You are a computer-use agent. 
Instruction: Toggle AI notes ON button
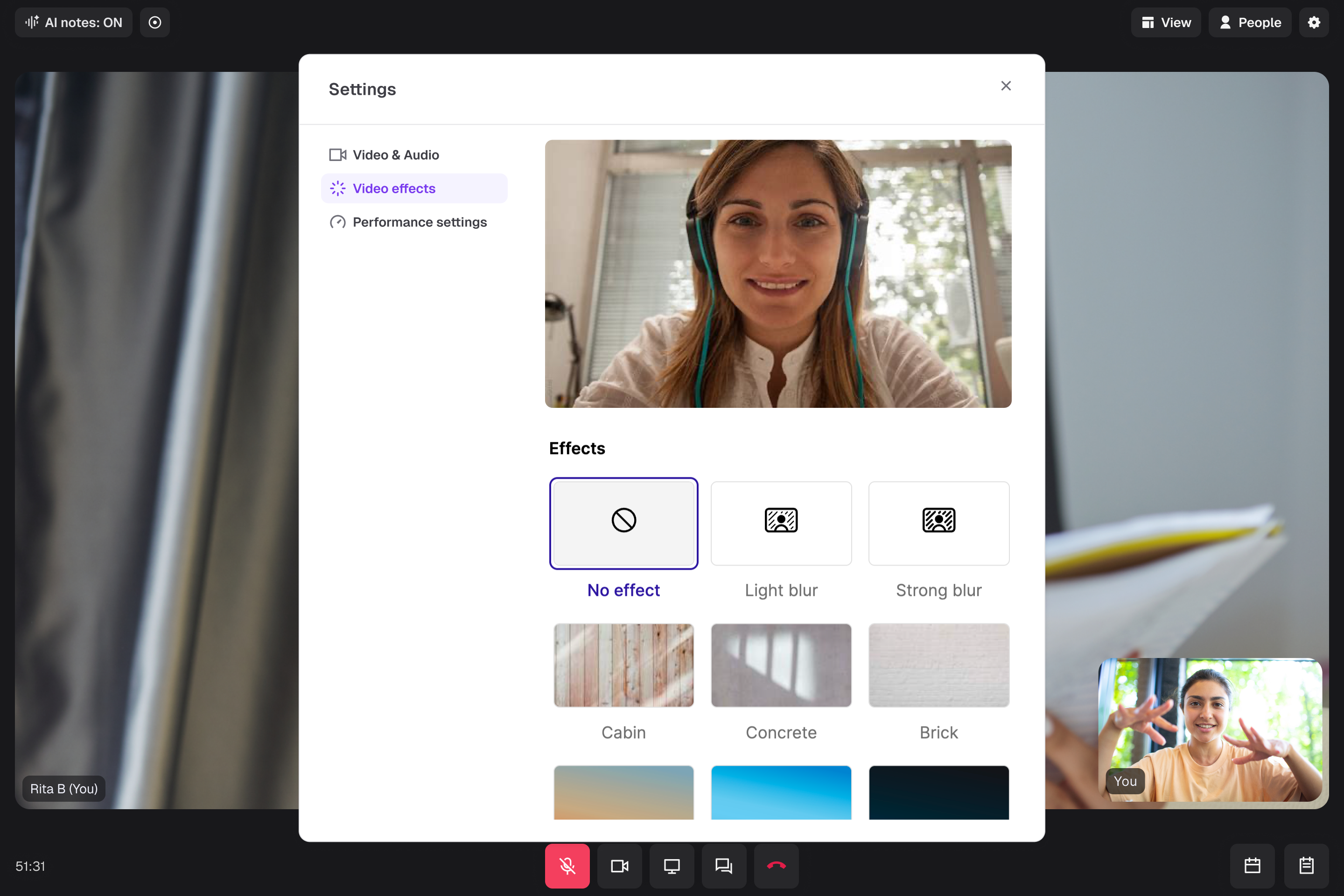74,22
